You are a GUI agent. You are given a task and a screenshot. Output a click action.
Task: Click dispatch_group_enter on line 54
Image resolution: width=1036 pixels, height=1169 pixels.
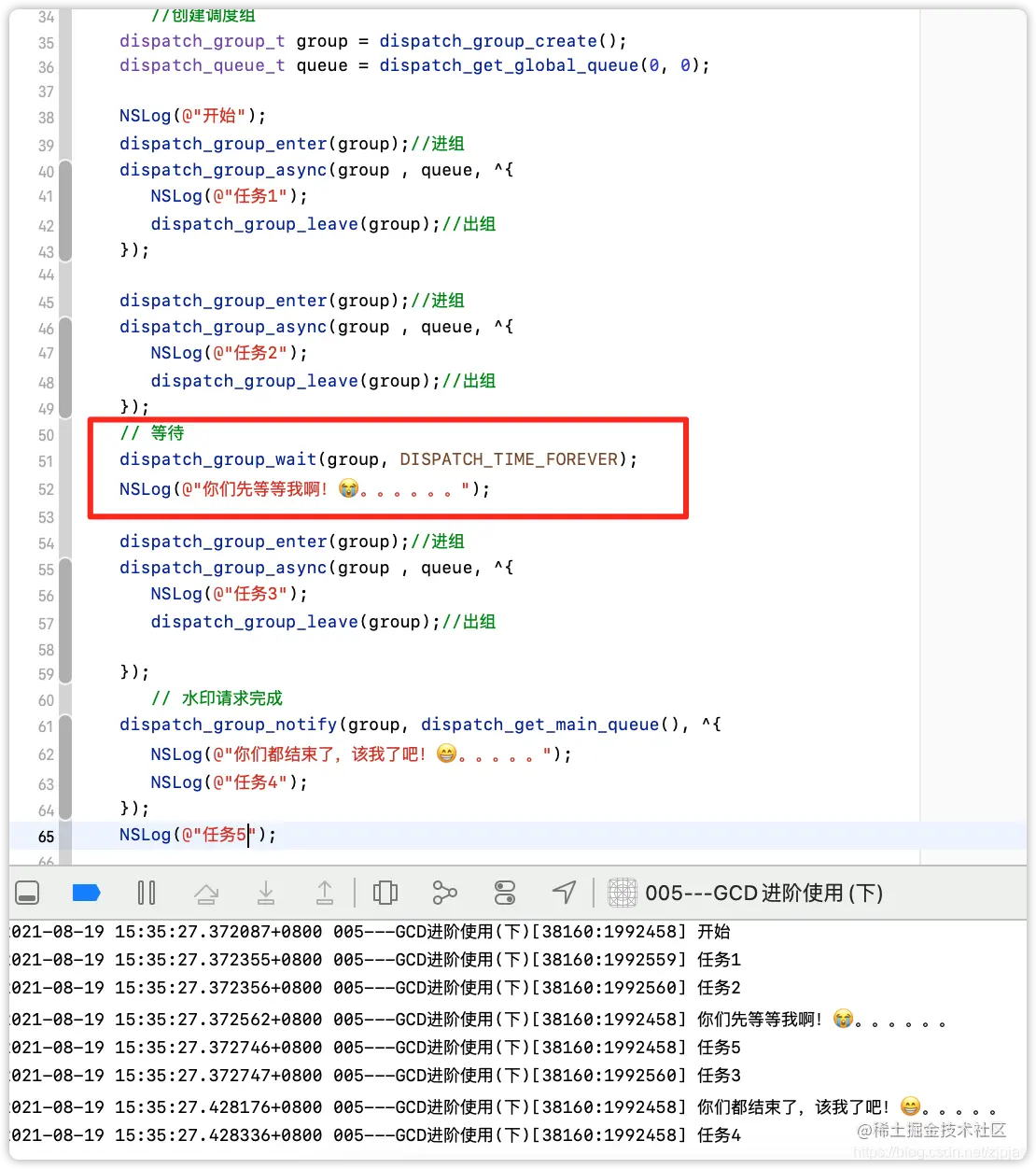pyautogui.click(x=224, y=542)
